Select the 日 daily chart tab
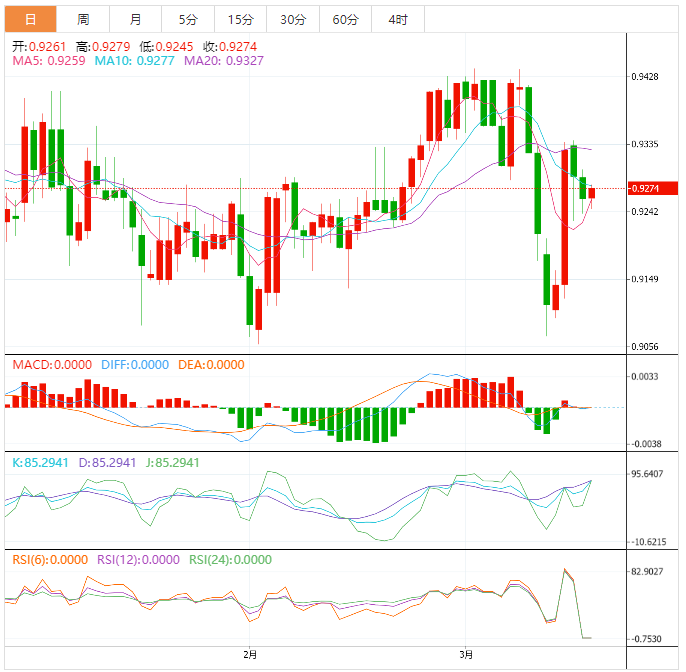 click(31, 19)
